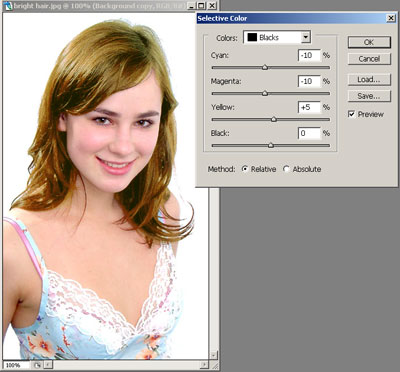
Task: Click the vertical scrollbar down arrow
Action: (x=214, y=355)
